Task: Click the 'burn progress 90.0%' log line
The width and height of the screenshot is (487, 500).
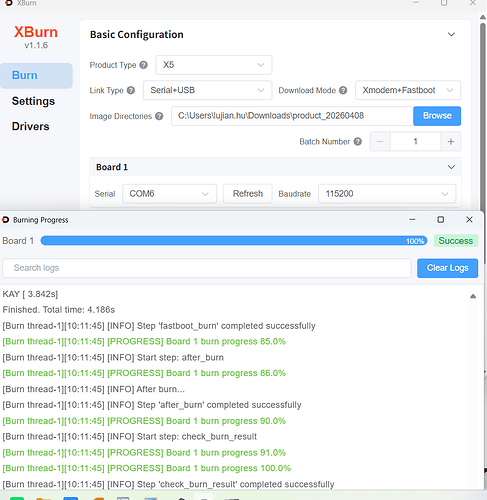Action: click(144, 421)
